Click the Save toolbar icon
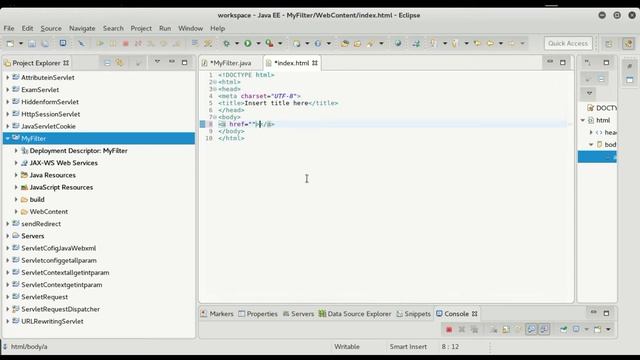640x360 pixels. 32,43
